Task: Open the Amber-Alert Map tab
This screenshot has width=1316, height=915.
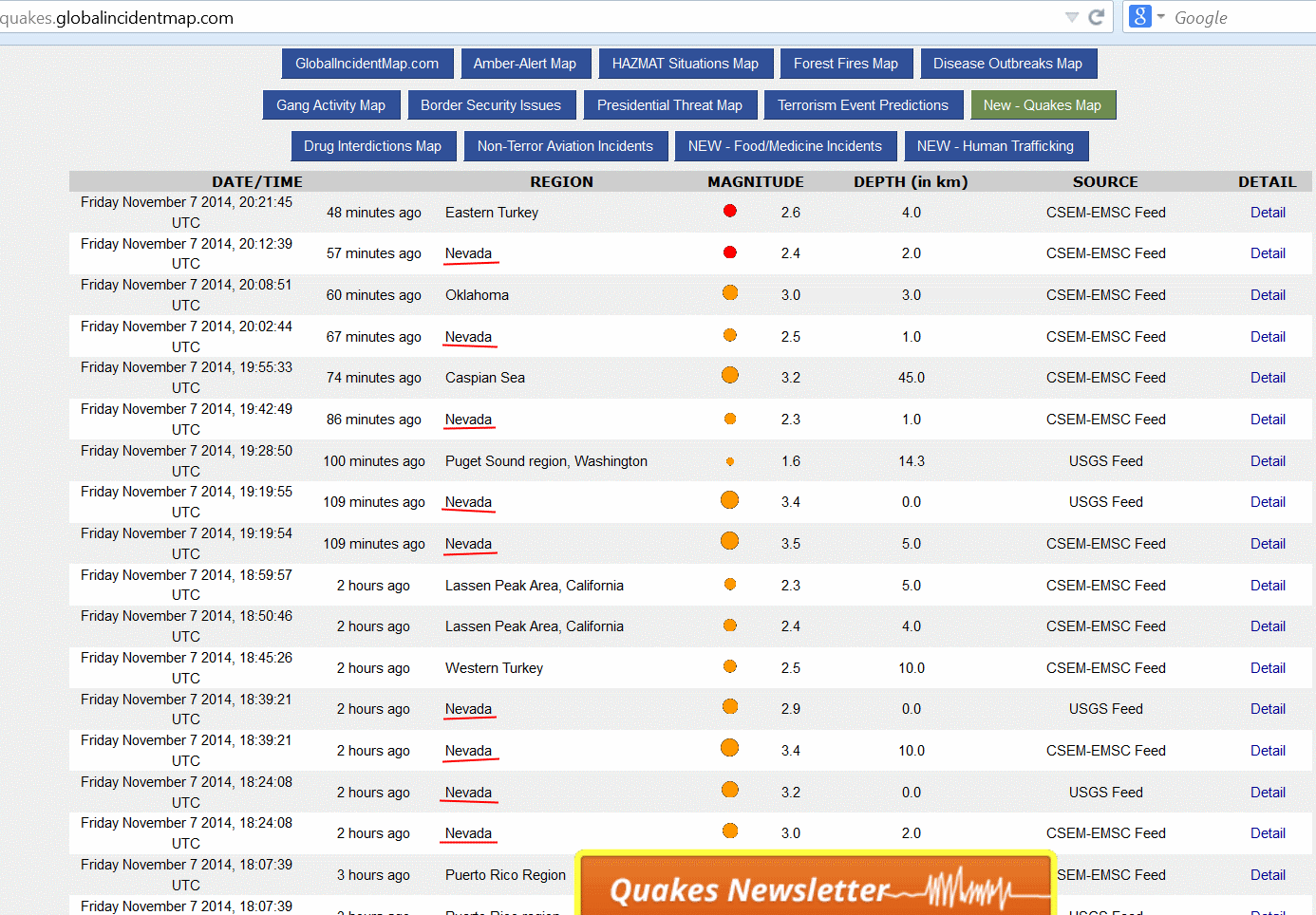Action: (x=525, y=64)
